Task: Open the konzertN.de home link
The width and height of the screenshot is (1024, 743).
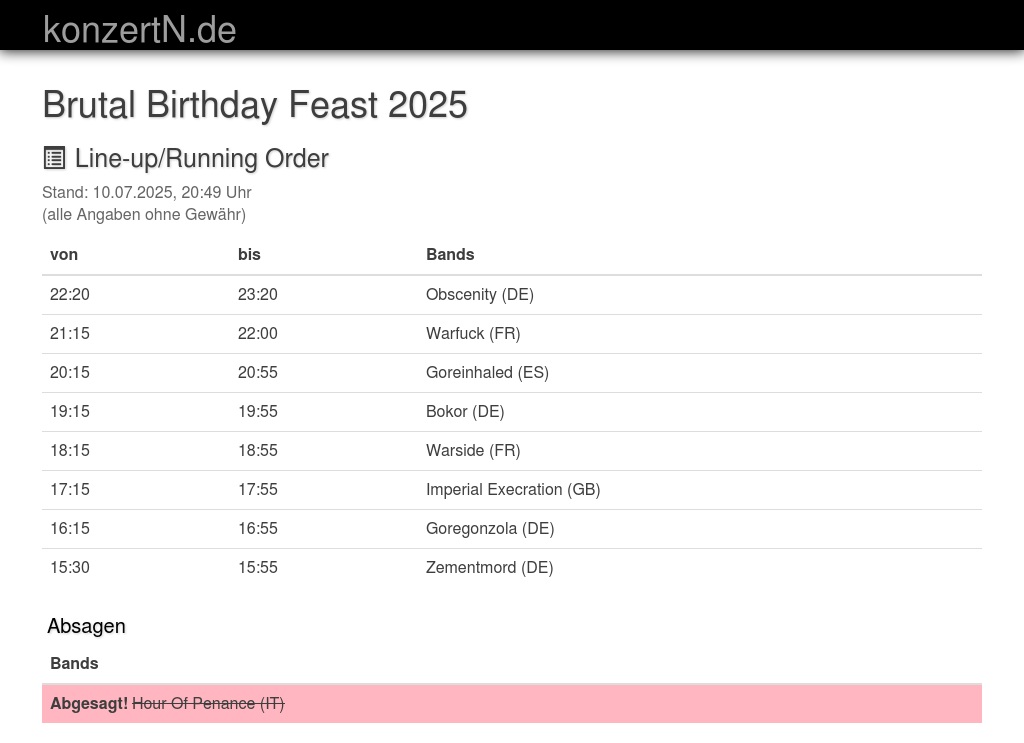Action: tap(139, 29)
